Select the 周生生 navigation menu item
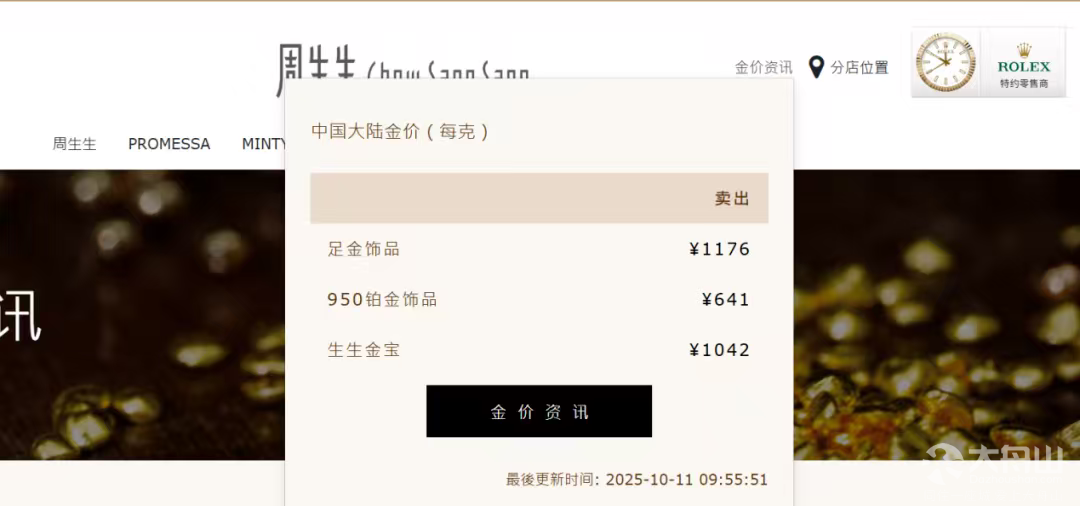Viewport: 1080px width, 506px height. [x=75, y=144]
